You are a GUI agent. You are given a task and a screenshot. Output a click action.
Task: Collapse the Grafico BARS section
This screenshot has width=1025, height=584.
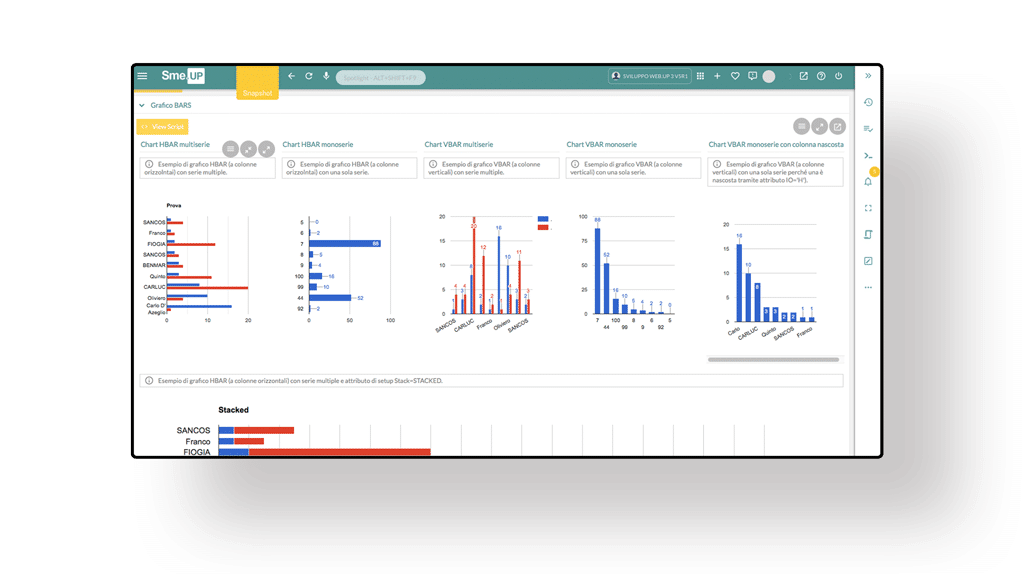point(142,105)
